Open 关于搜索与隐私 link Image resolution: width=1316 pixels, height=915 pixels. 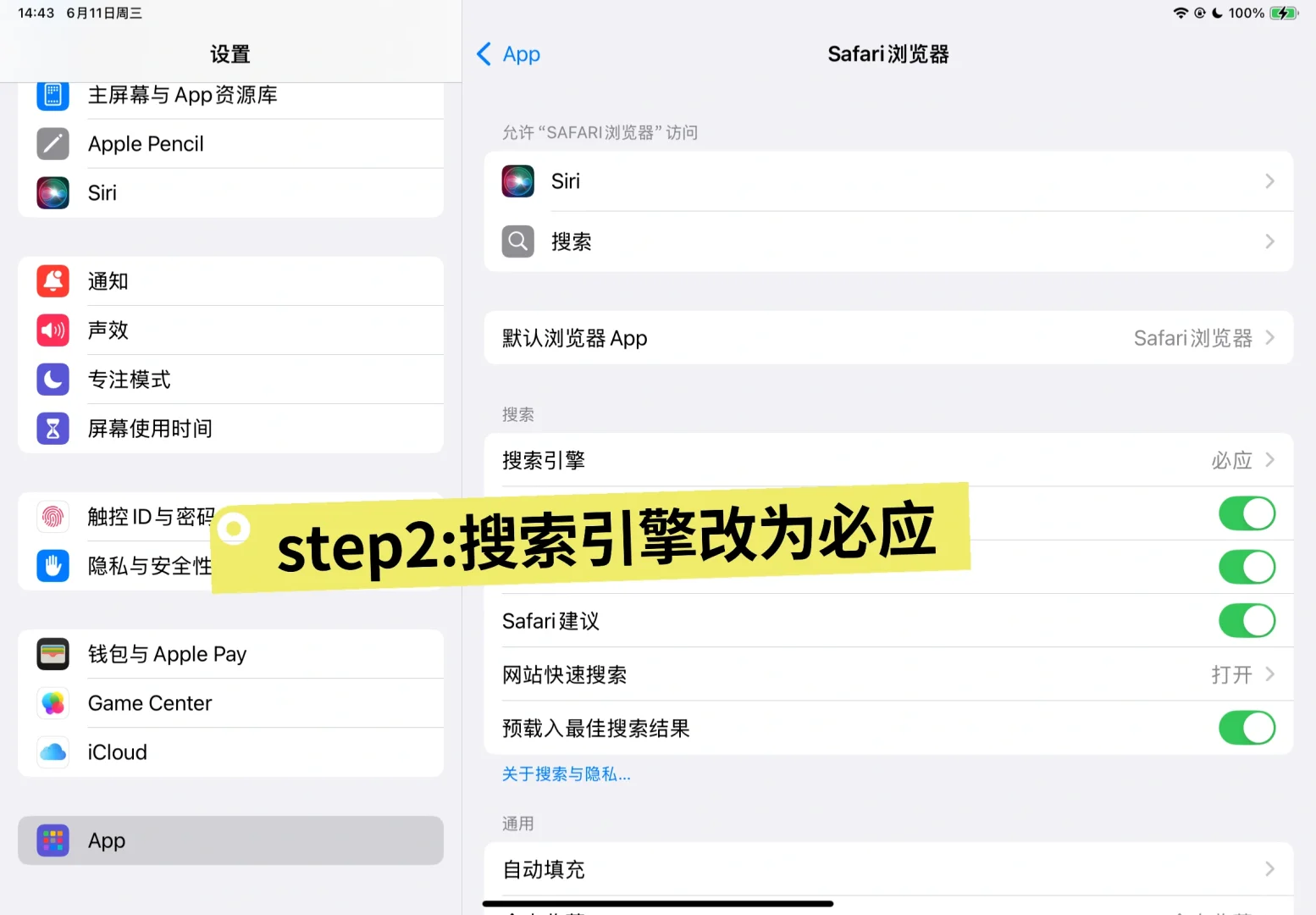[x=567, y=774]
